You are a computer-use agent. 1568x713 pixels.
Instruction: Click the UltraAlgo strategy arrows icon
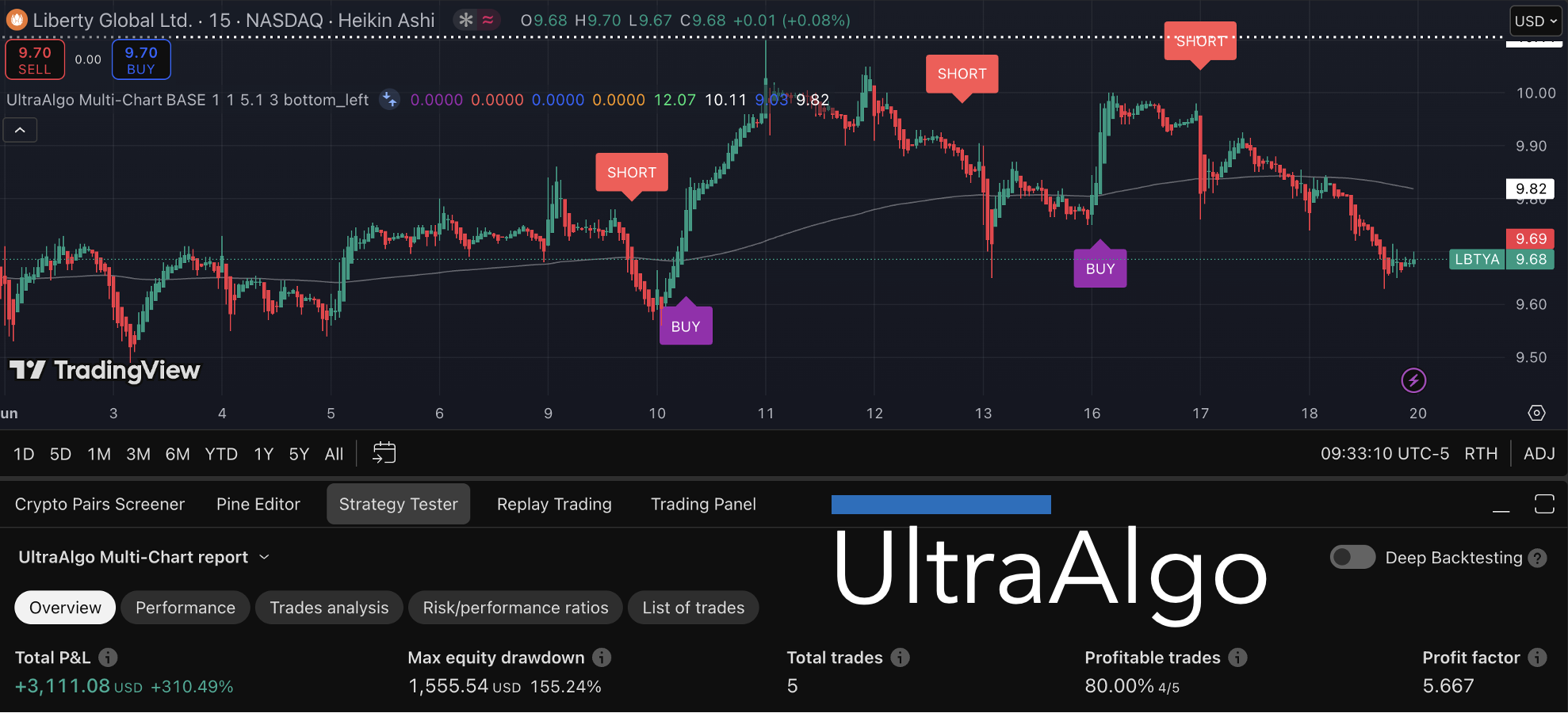389,100
